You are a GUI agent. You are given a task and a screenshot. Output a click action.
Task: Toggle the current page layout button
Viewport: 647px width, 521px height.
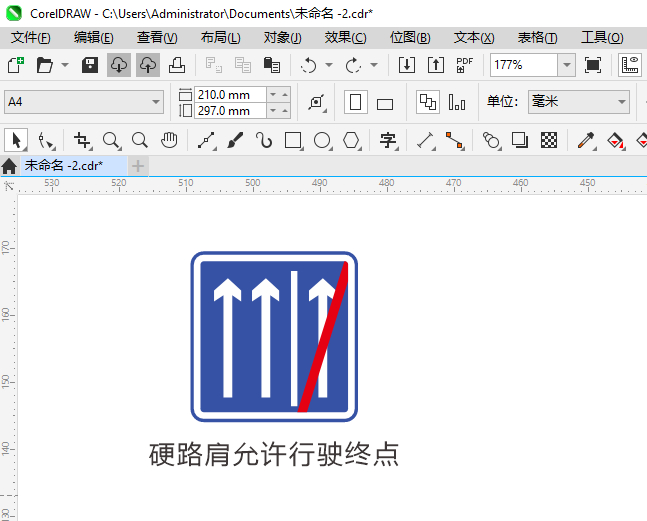[x=457, y=102]
